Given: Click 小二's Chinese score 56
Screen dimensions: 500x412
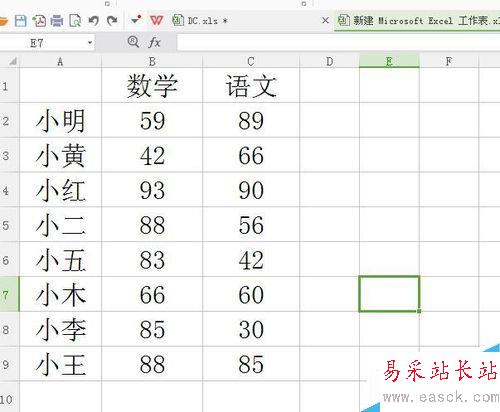Looking at the screenshot, I should [x=251, y=225].
